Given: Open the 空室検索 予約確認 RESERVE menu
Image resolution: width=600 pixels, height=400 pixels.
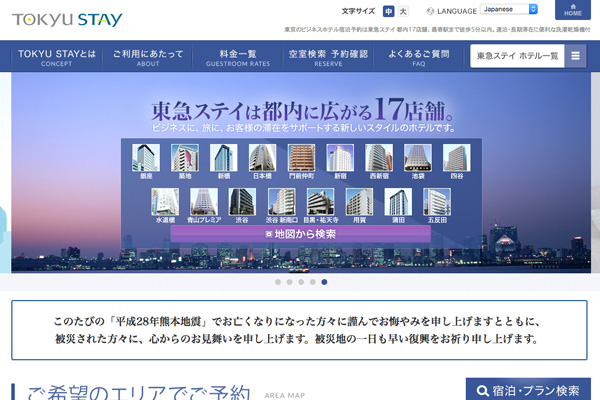Looking at the screenshot, I should click(328, 57).
